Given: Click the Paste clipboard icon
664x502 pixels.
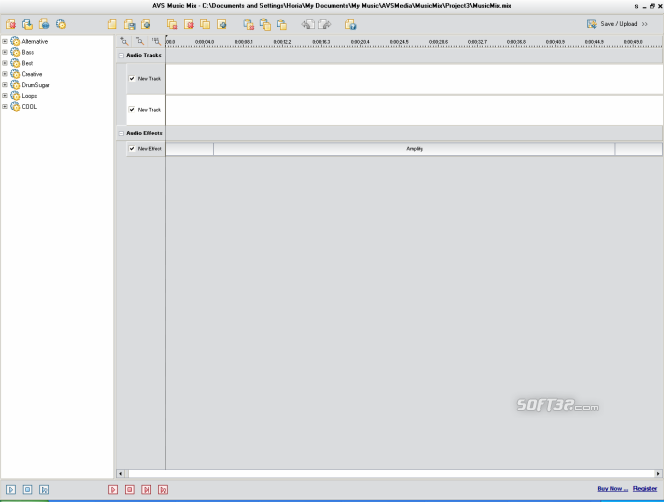Looking at the screenshot, I should tap(282, 25).
